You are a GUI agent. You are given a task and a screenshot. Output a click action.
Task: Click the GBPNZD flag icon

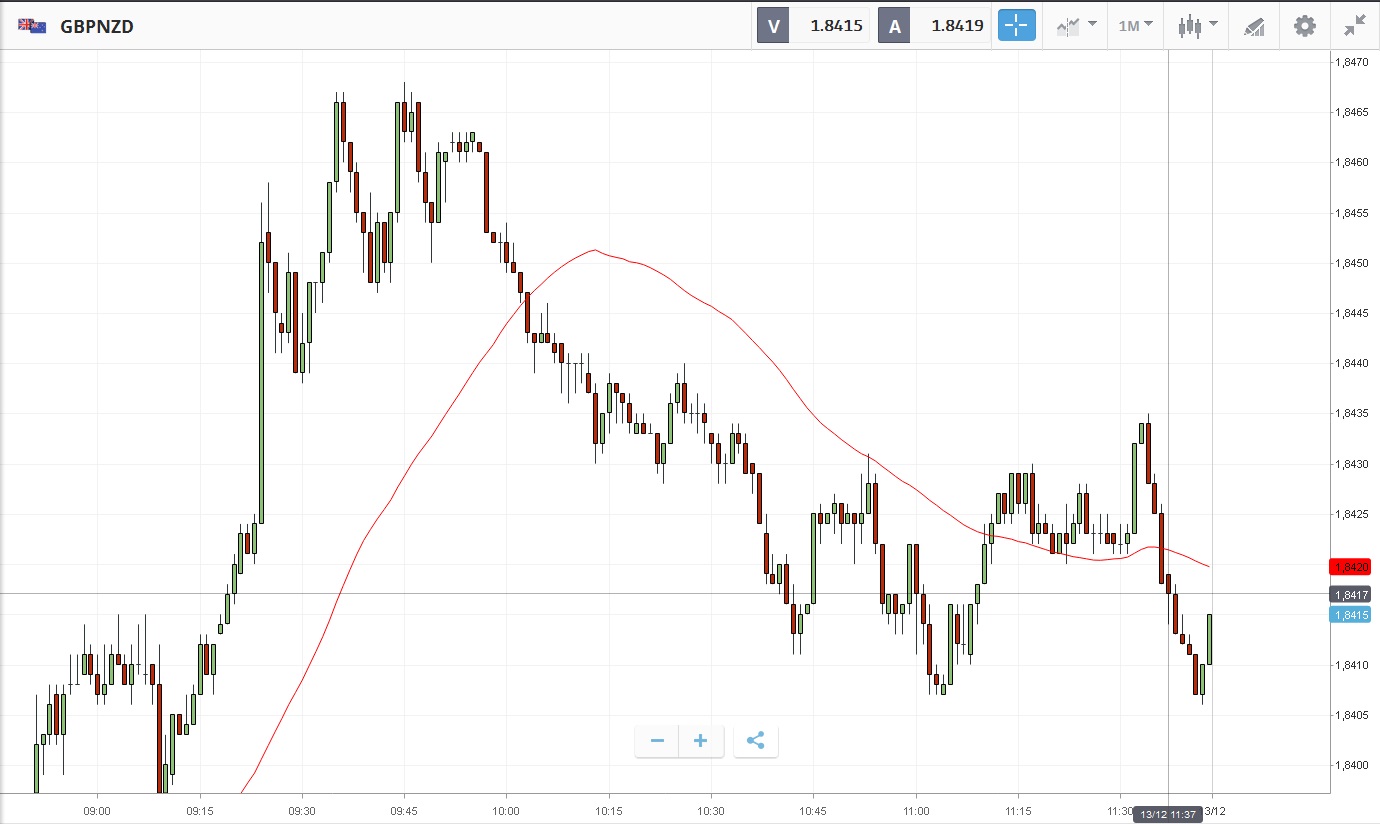tap(32, 27)
